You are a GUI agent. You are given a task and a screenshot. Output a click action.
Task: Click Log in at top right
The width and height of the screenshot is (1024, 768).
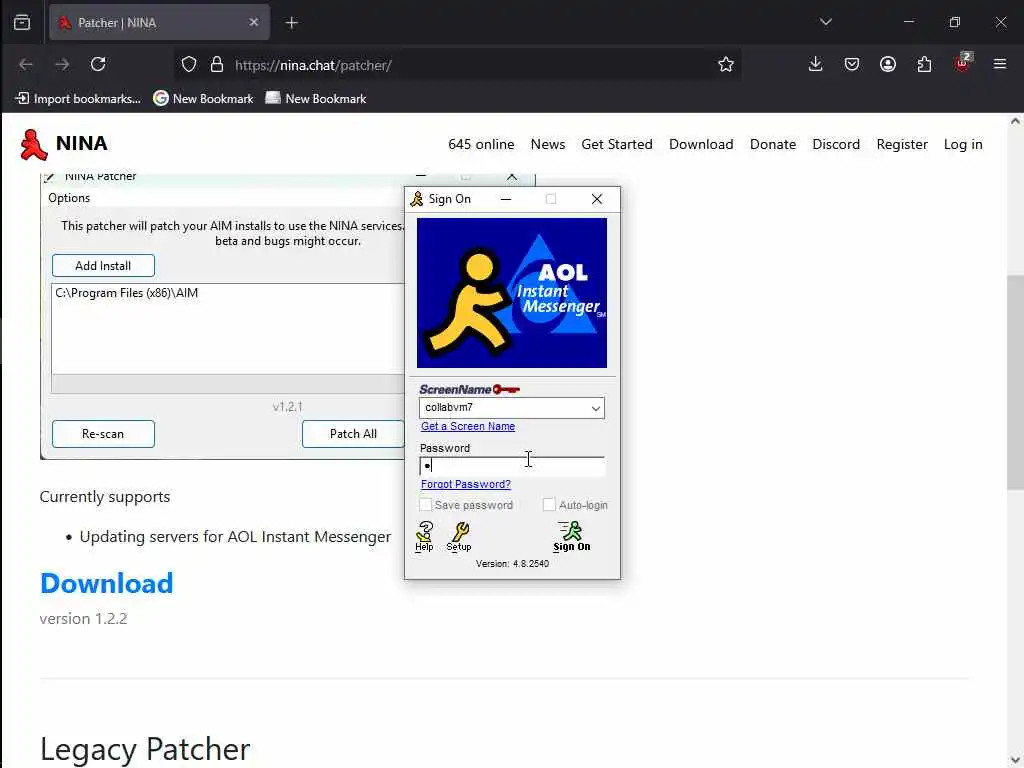point(963,144)
